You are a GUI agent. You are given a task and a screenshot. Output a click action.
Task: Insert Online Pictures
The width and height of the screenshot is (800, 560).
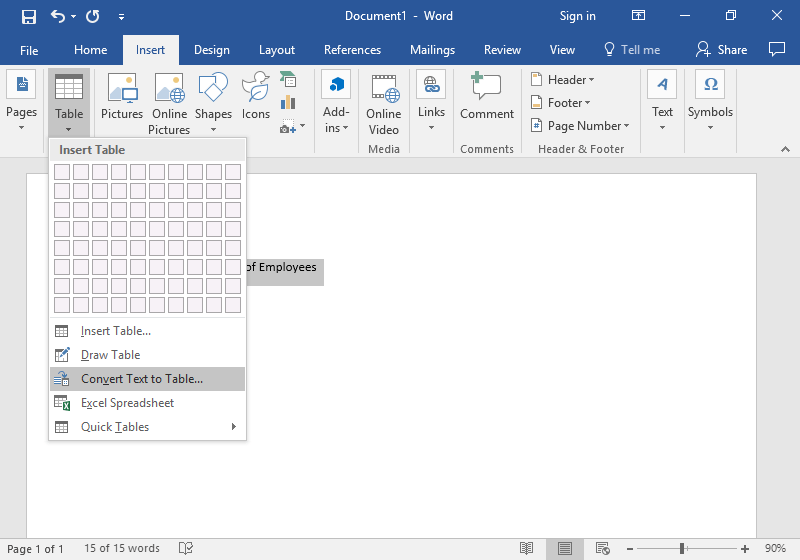pyautogui.click(x=169, y=104)
